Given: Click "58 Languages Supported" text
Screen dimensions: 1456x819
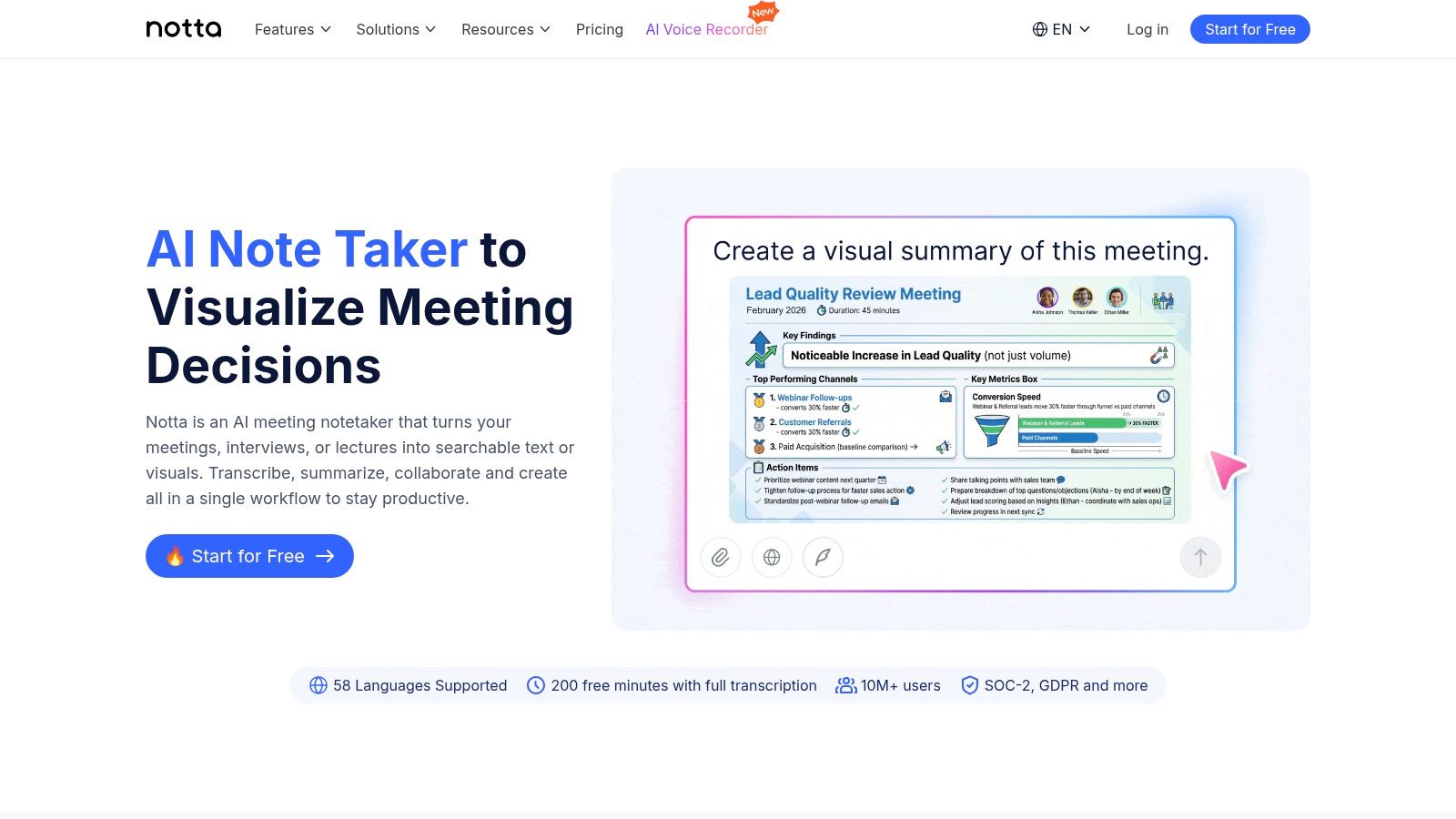Looking at the screenshot, I should tap(420, 685).
